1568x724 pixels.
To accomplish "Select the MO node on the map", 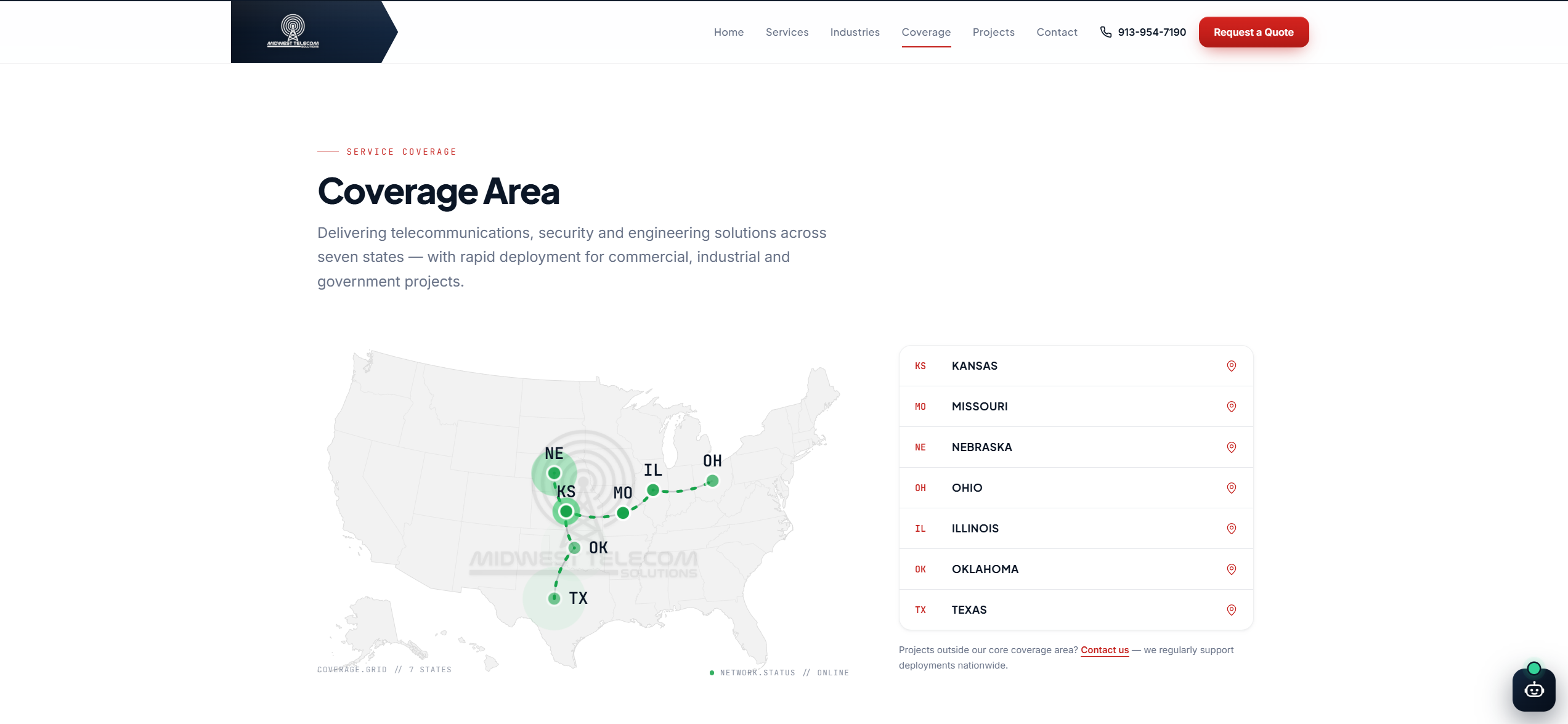I will [623, 513].
